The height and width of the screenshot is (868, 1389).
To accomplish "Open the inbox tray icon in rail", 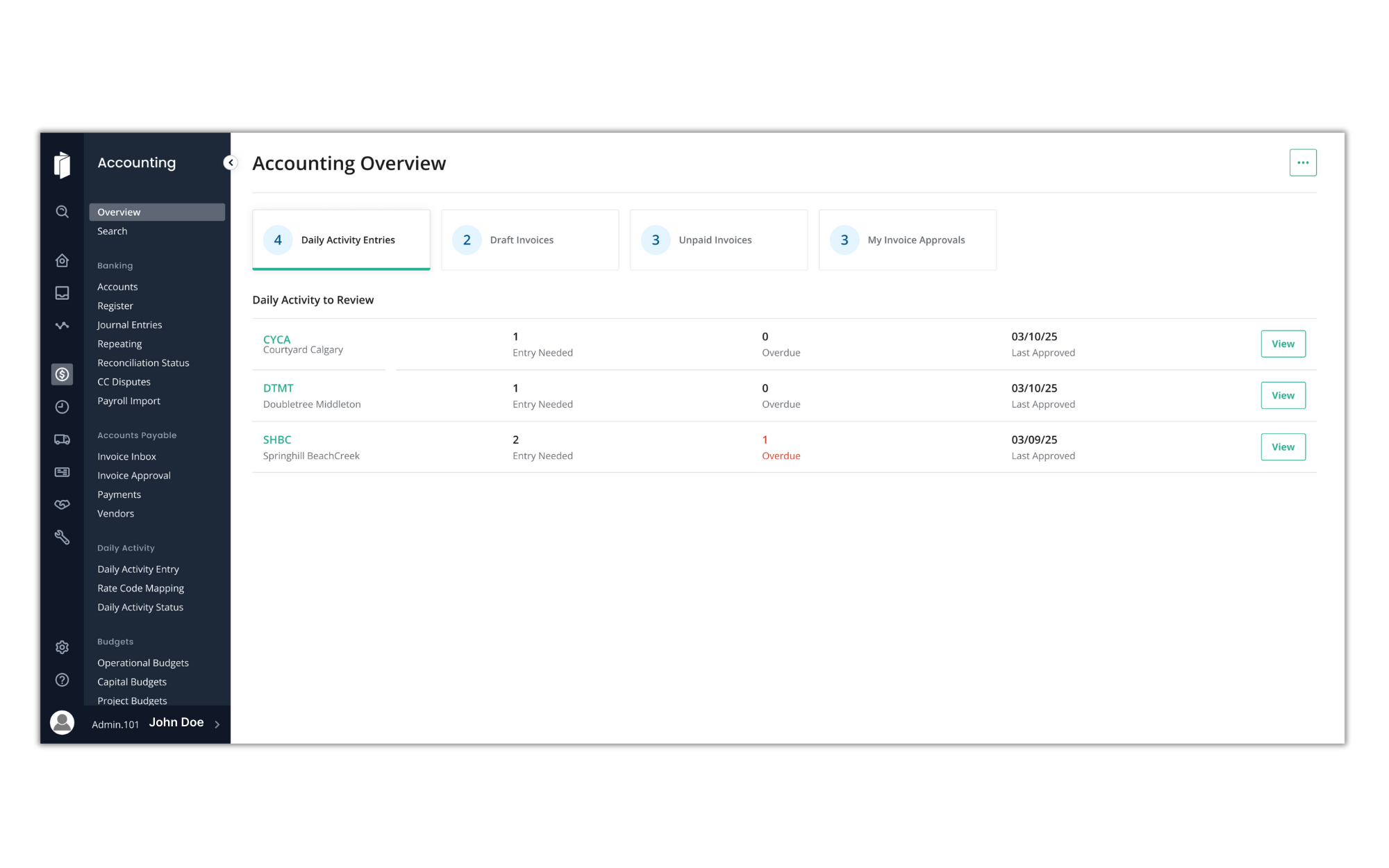I will coord(62,293).
